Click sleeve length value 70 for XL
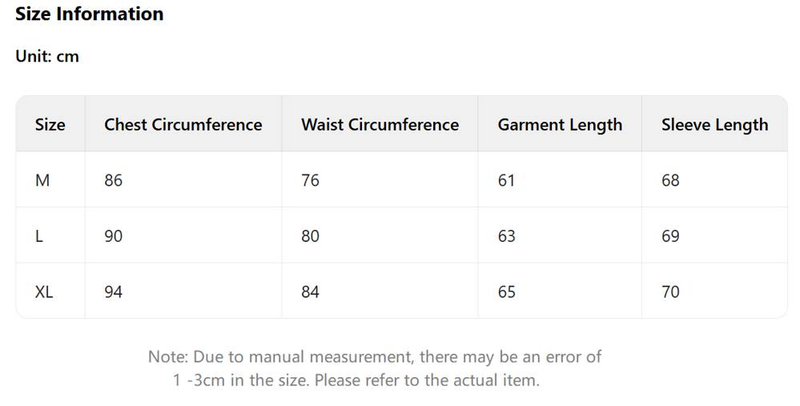 point(671,293)
